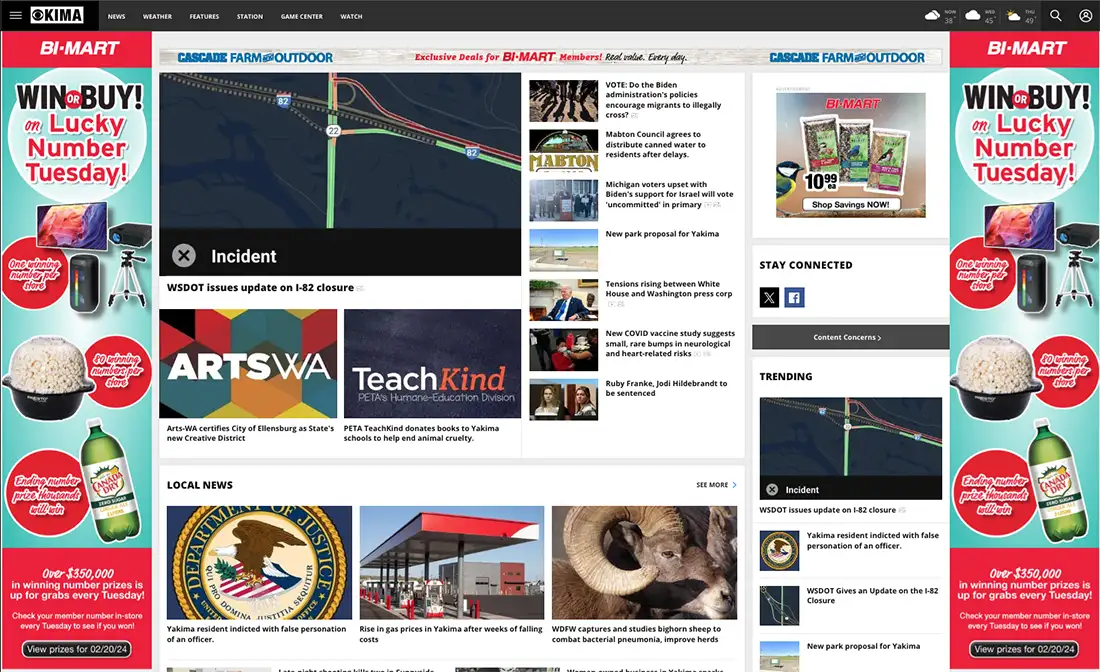Open the Trending I-82 map thumbnail
Screen dimensions: 1100x672
point(850,448)
